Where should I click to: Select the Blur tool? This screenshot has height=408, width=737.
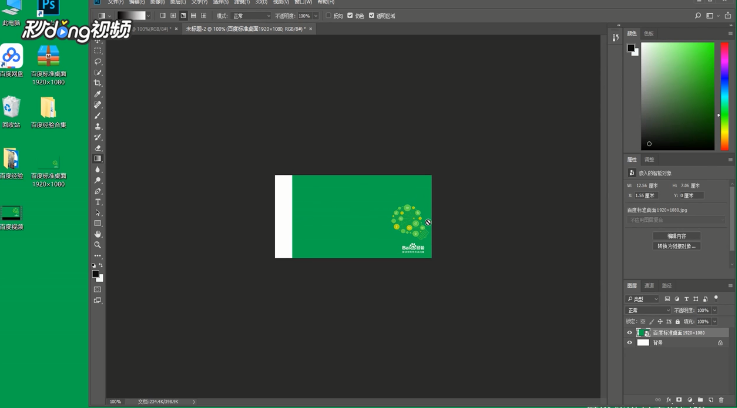[x=98, y=170]
